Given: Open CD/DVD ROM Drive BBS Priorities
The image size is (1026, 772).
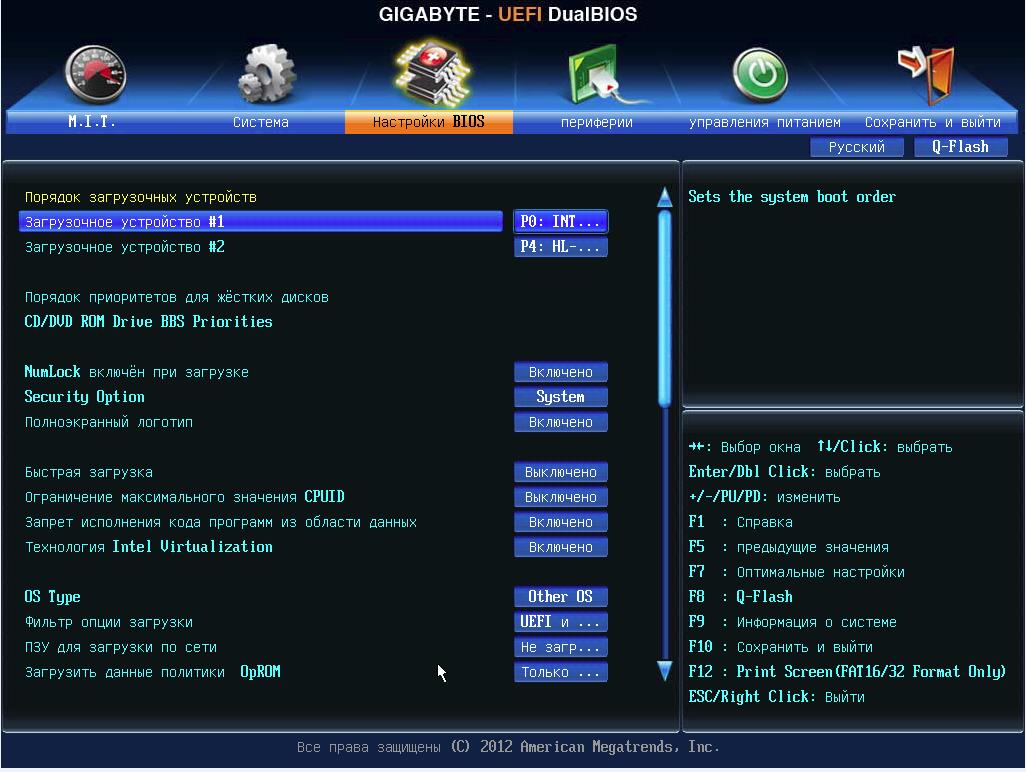Looking at the screenshot, I should click(x=149, y=321).
